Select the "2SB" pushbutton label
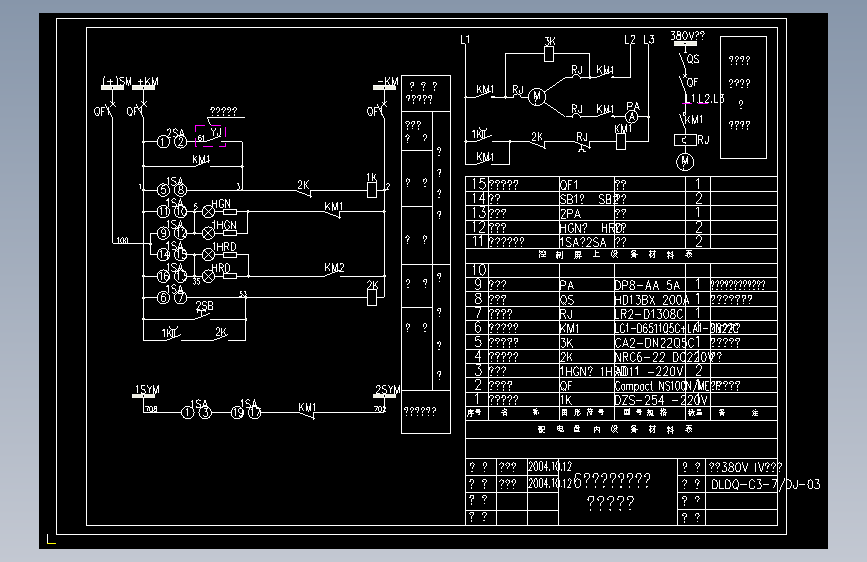867x562 pixels. click(204, 306)
